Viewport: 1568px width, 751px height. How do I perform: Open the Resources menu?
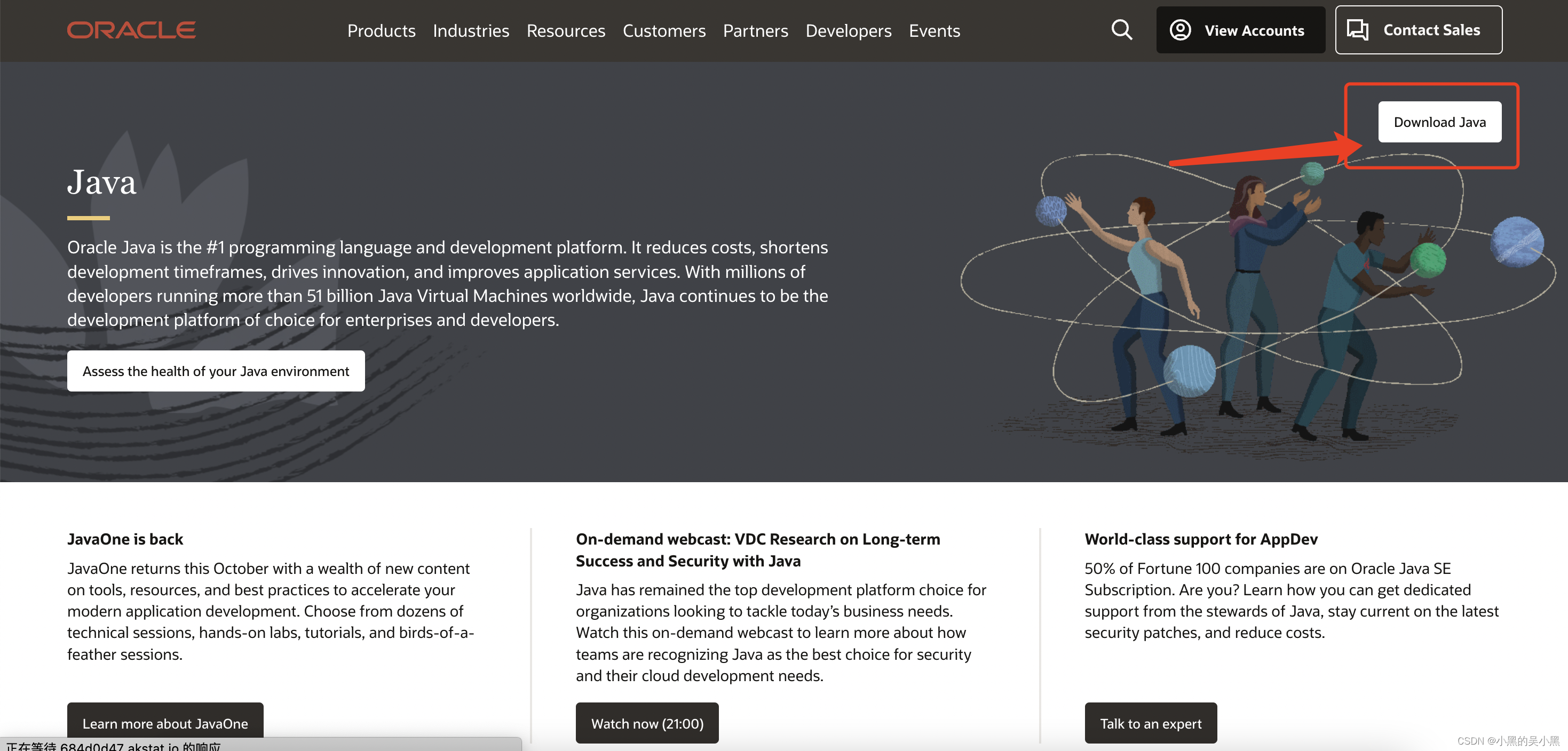566,30
